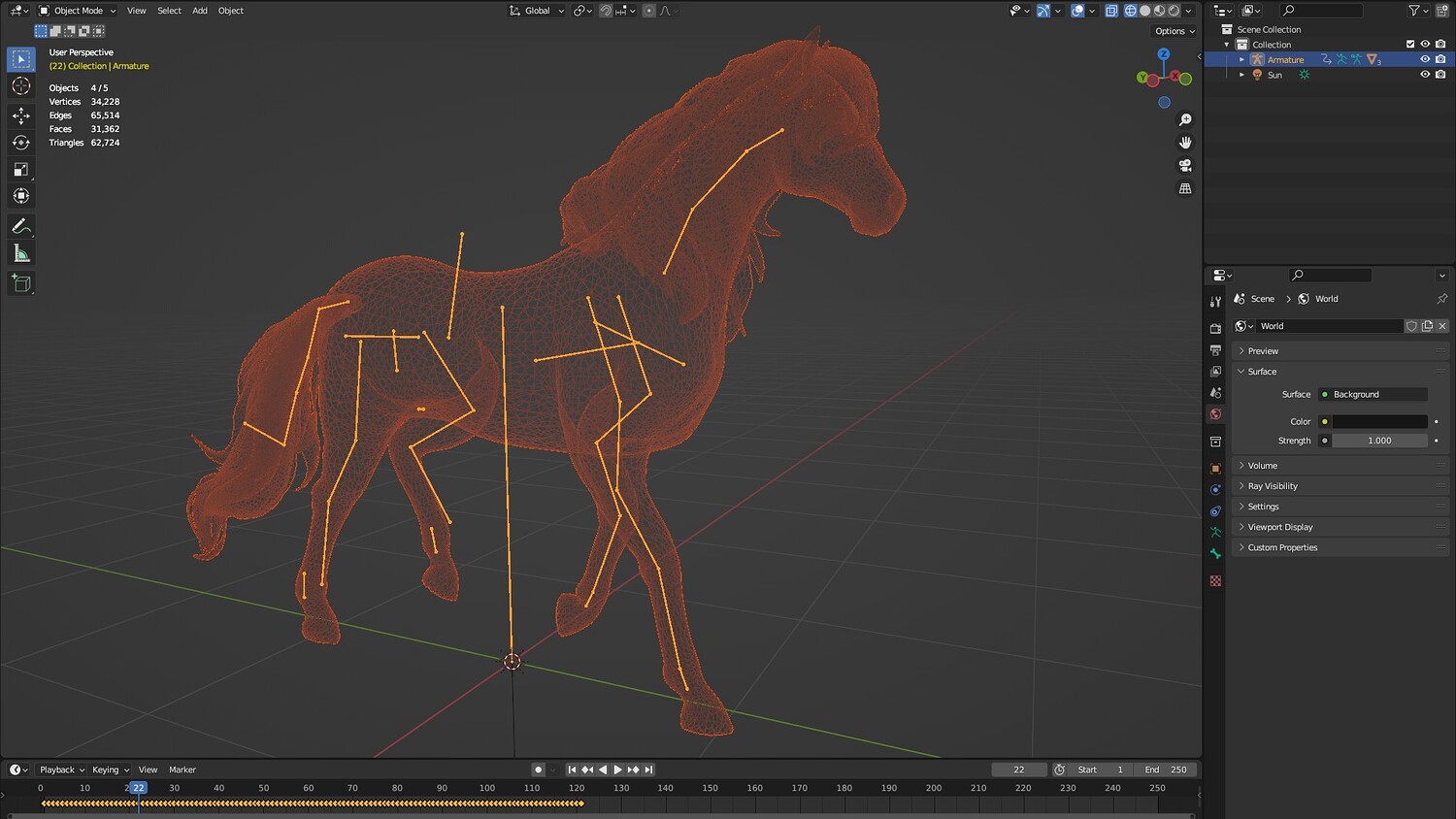
Task: Open the Object Mode dropdown
Action: [78, 11]
